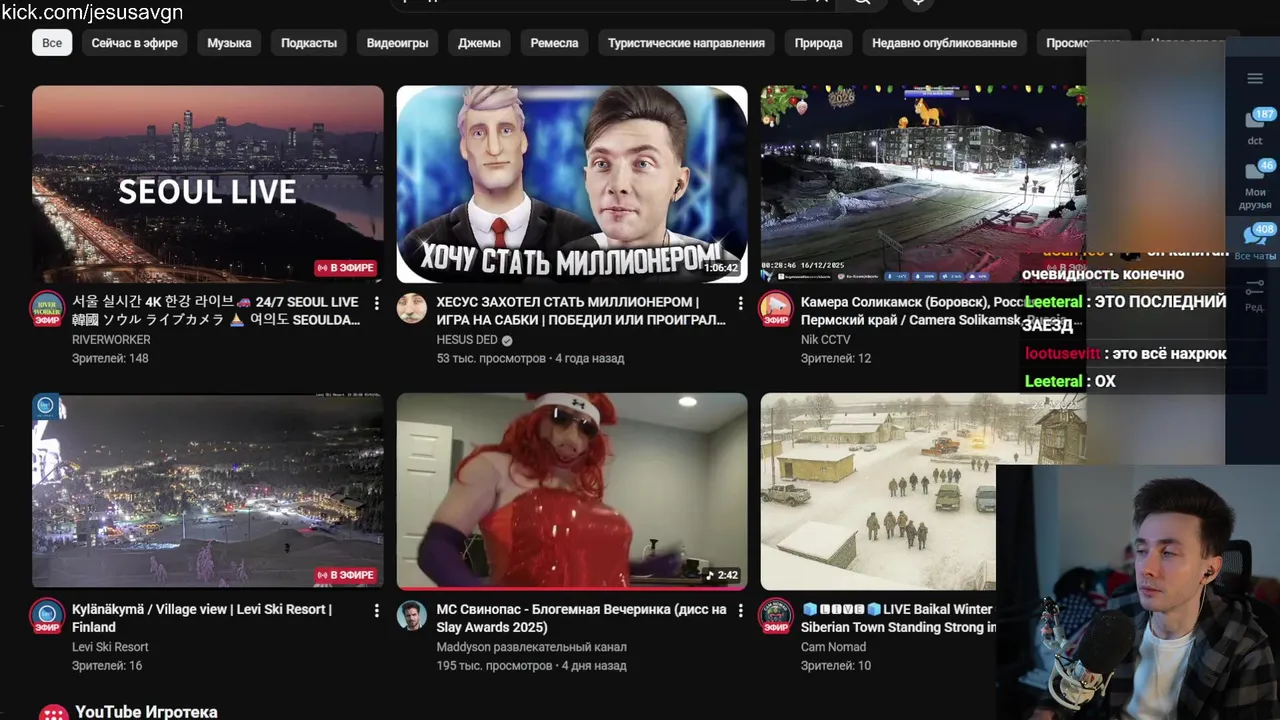Image resolution: width=1280 pixels, height=720 pixels.
Task: Open the Baikal Winter live thumbnail
Action: [878, 490]
